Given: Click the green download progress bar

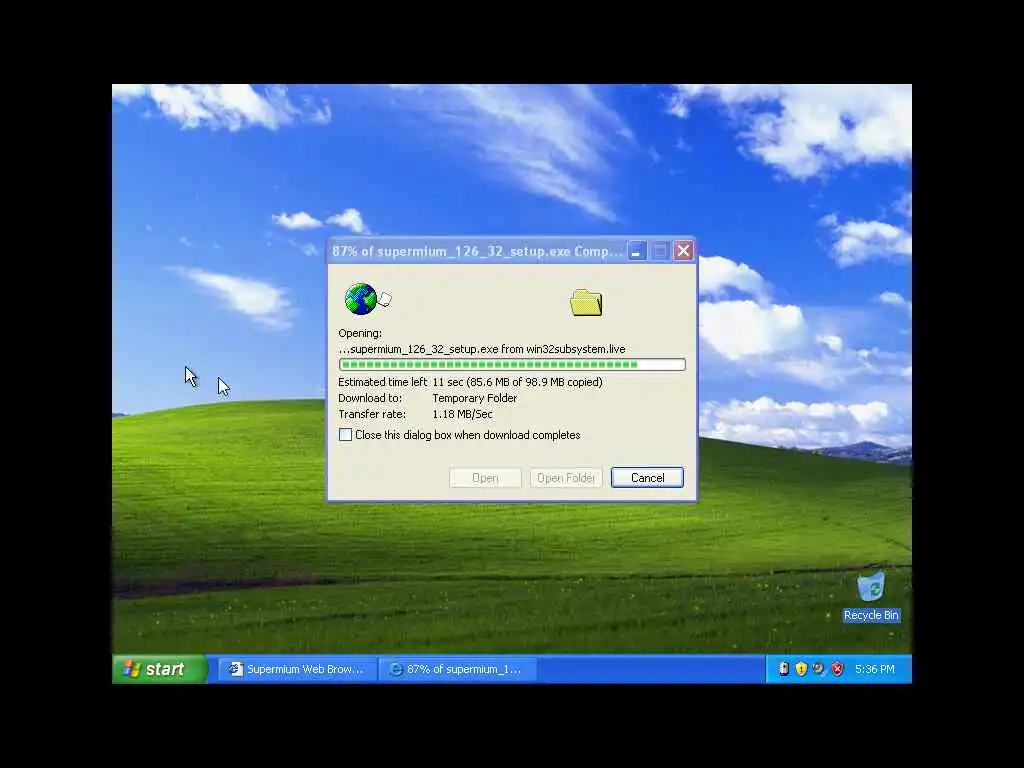Looking at the screenshot, I should point(512,364).
